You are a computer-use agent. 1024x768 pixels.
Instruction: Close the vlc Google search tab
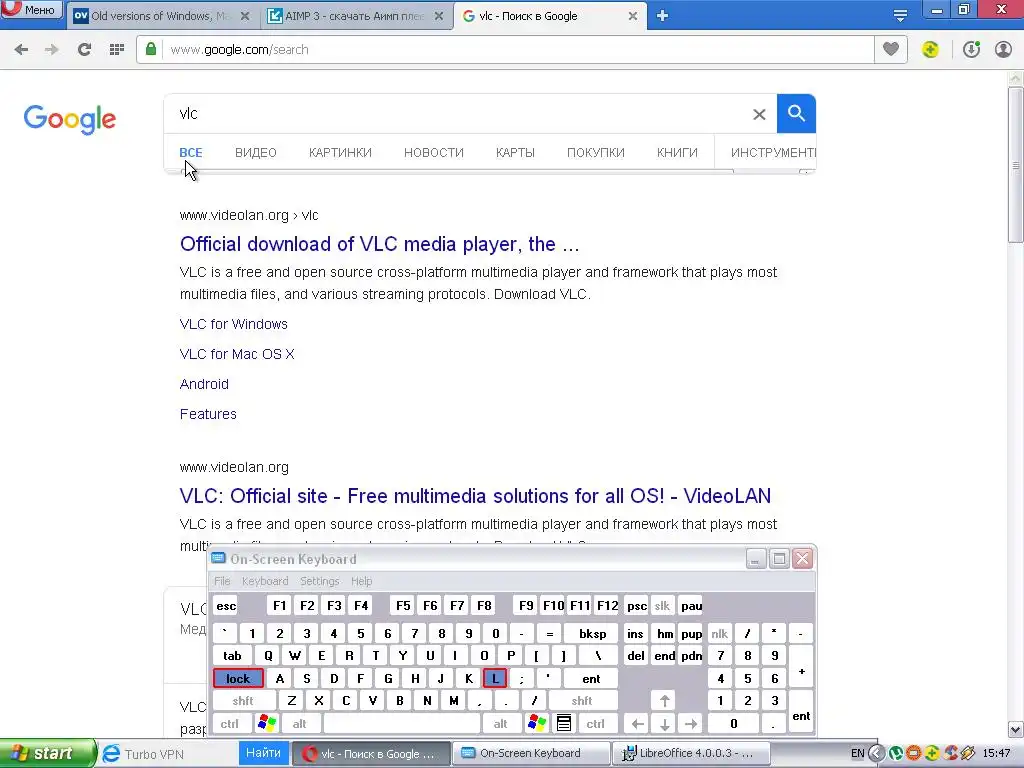click(x=632, y=16)
